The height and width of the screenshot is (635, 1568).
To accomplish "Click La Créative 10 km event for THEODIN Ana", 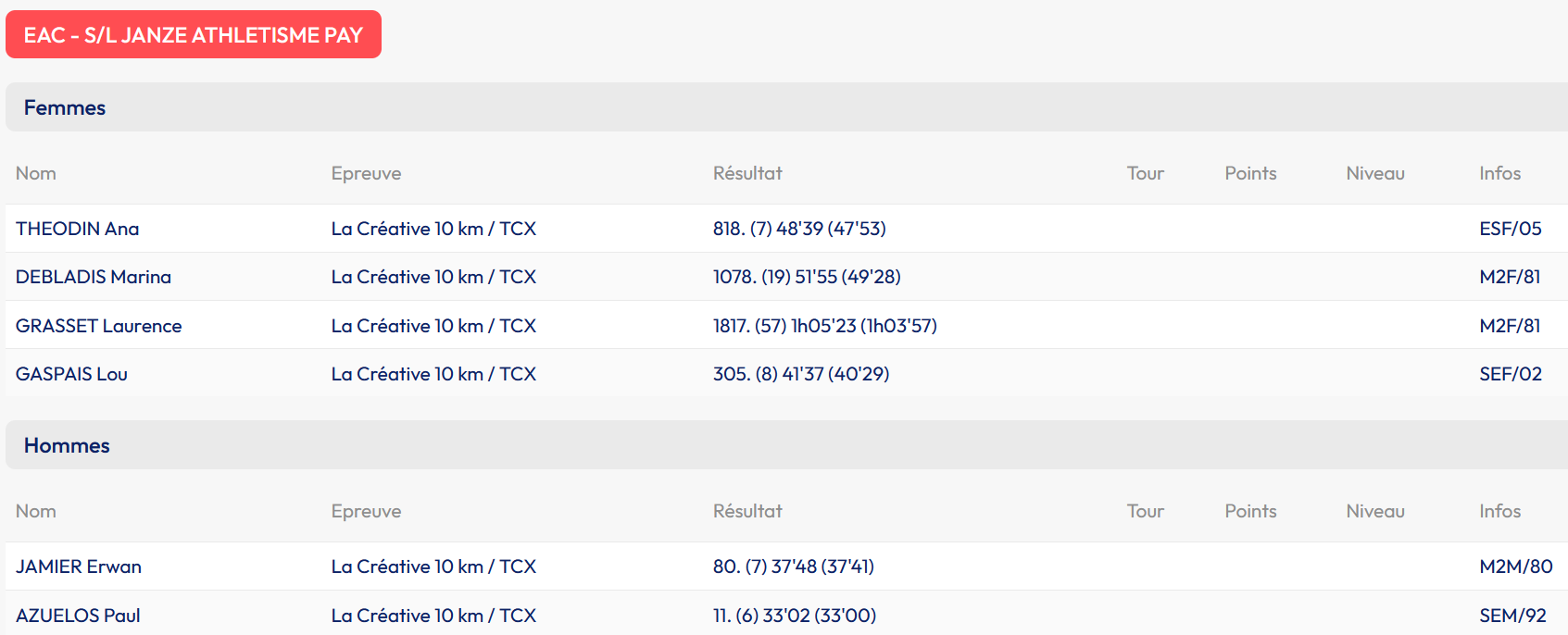I will click(x=433, y=229).
